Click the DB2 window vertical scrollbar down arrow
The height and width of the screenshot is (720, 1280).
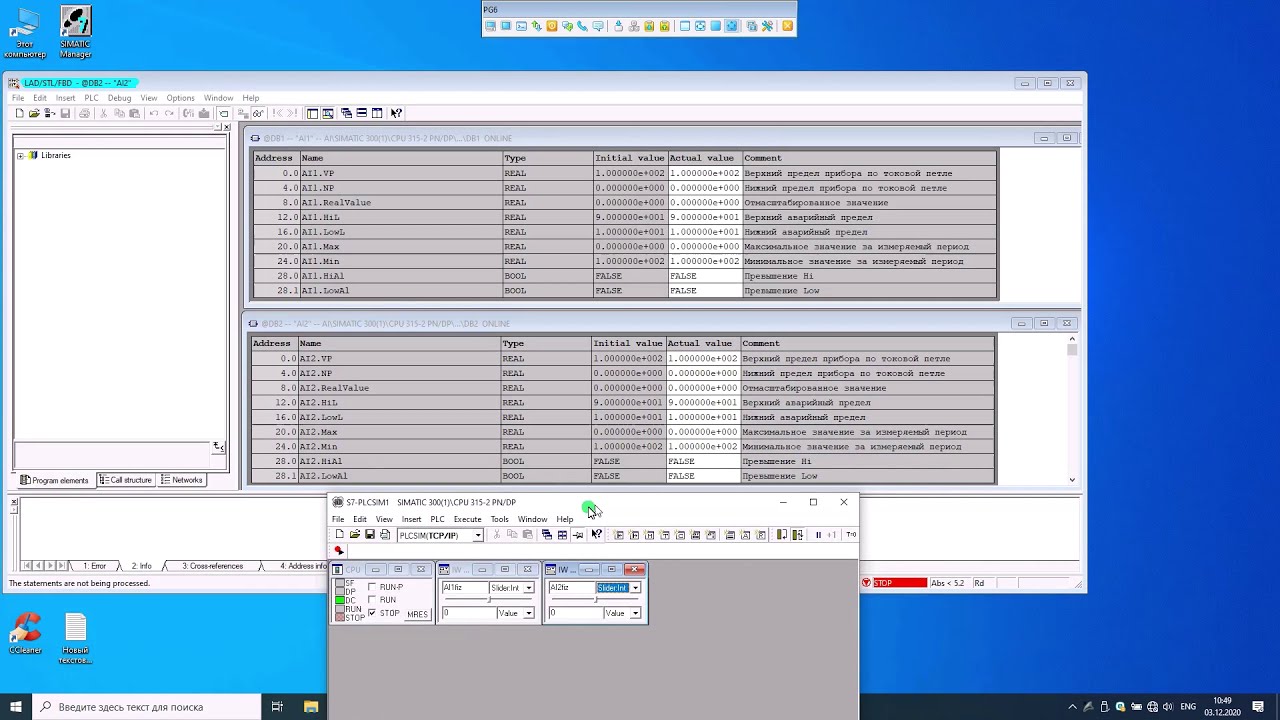pyautogui.click(x=1072, y=480)
